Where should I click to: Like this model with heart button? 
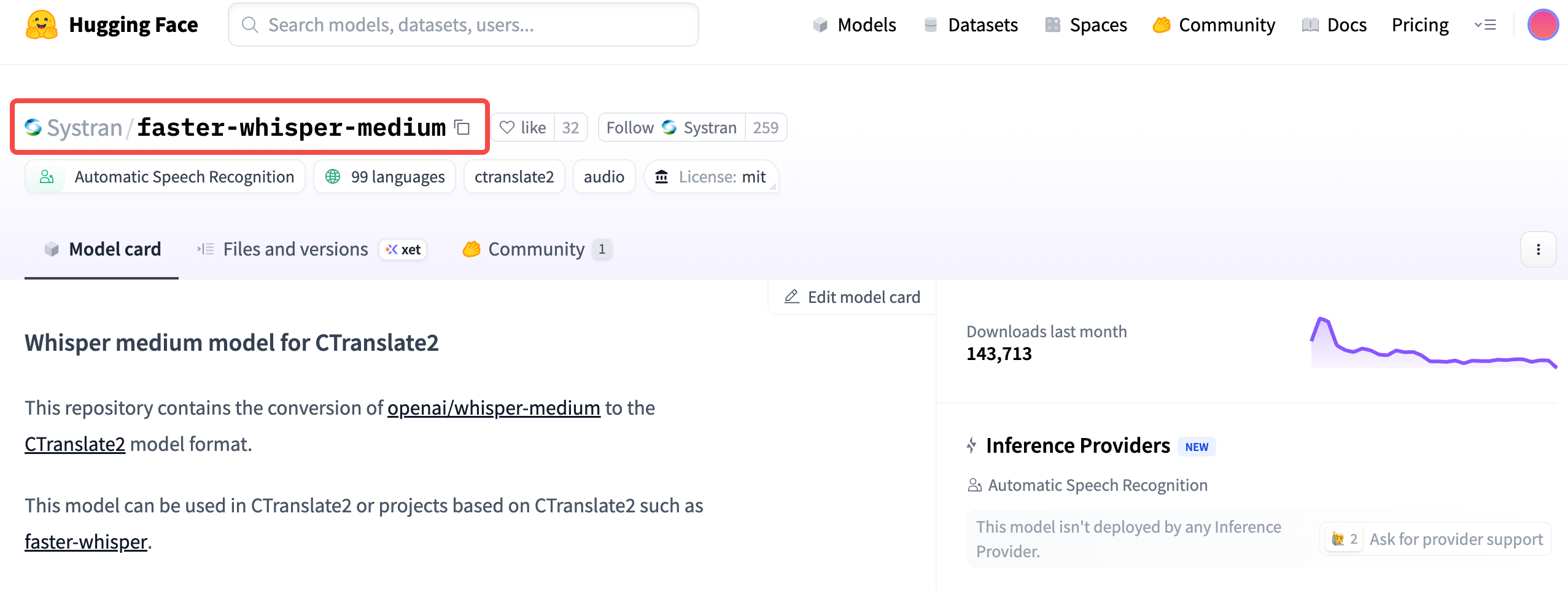522,127
